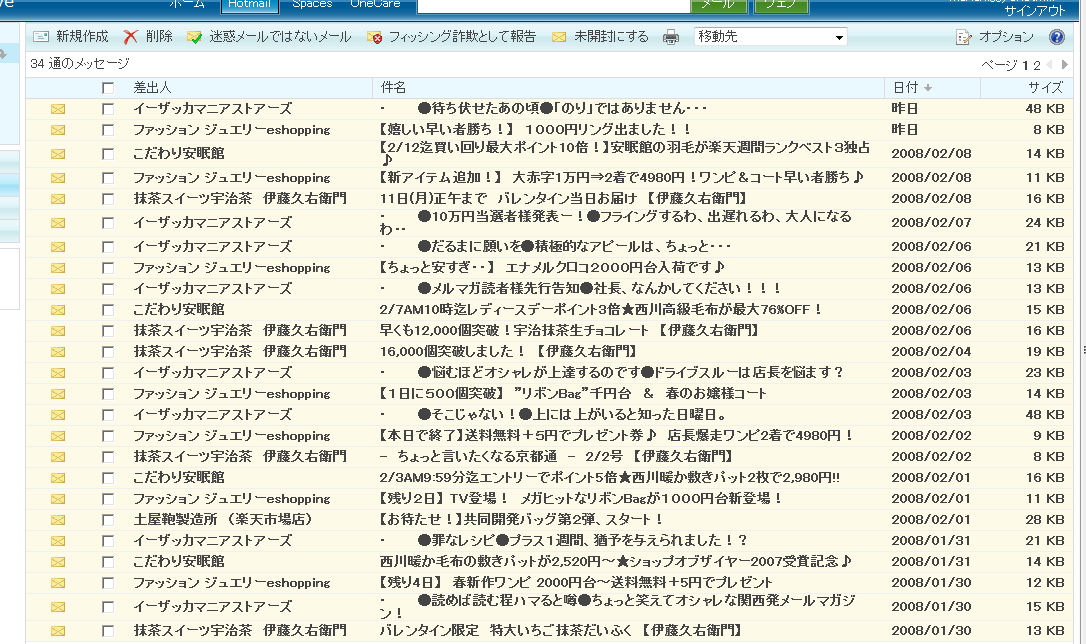Click the printer icon in toolbar
The height and width of the screenshot is (644, 1086).
tap(670, 37)
